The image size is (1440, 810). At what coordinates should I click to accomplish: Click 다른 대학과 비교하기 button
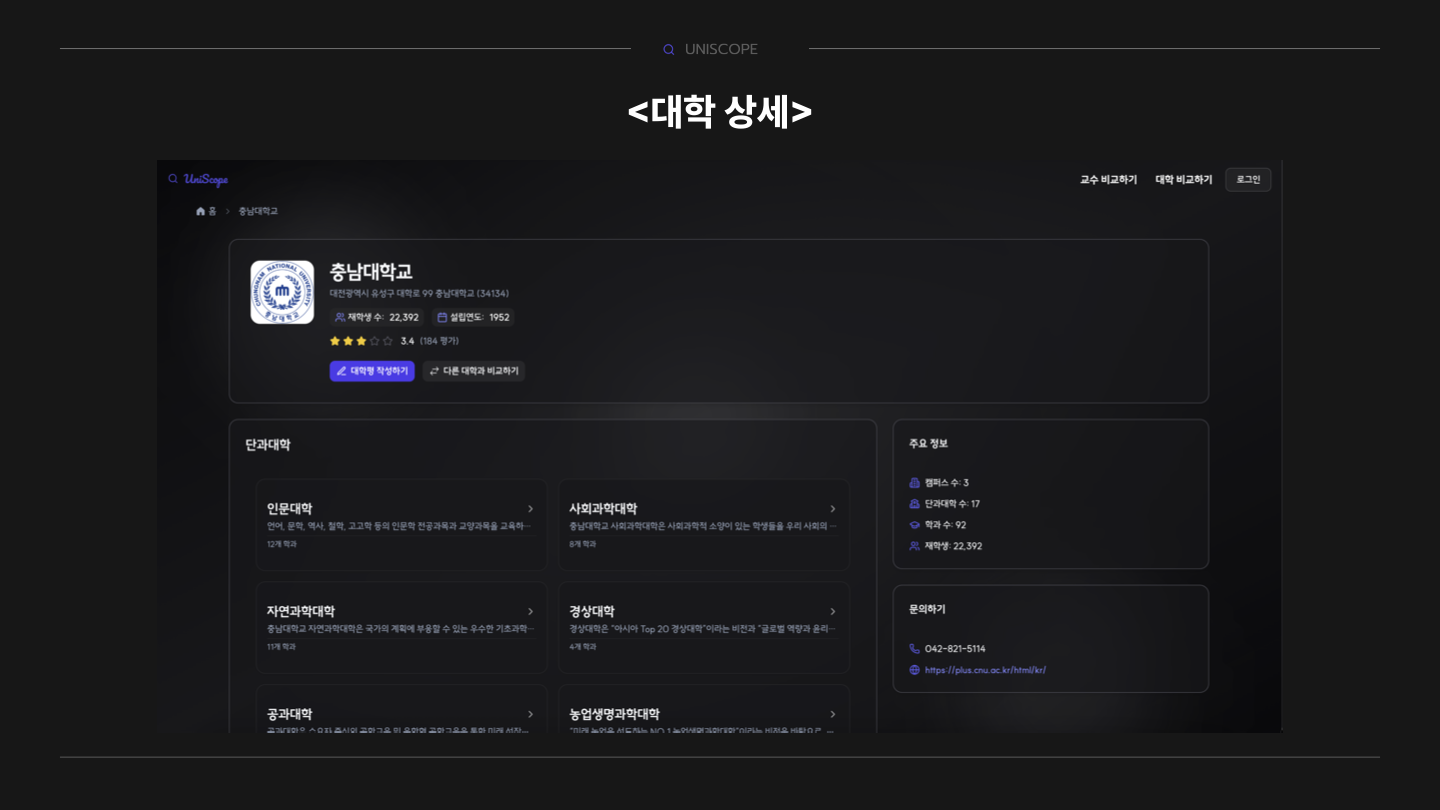473,371
